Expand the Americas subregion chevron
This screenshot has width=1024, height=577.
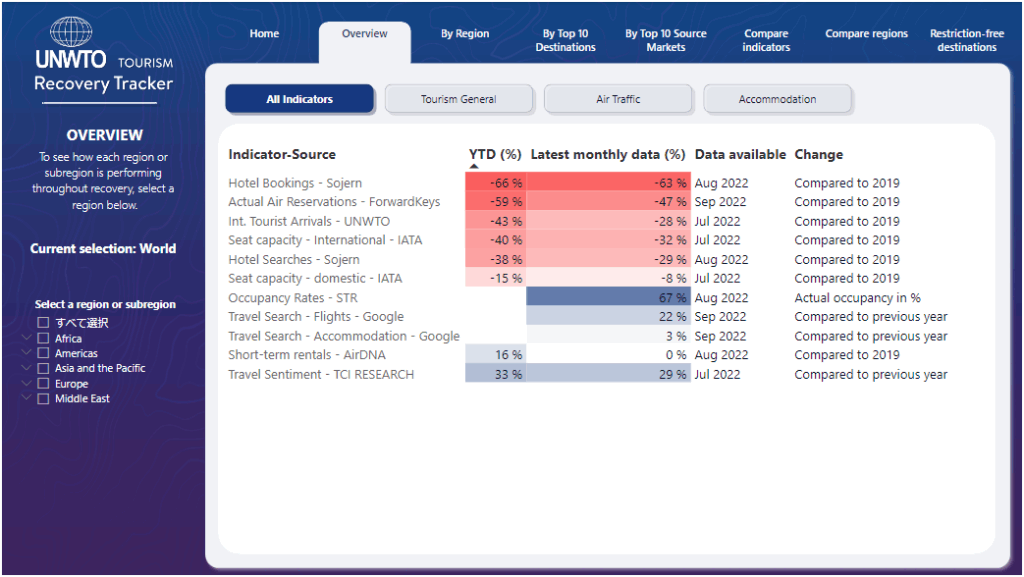27,352
